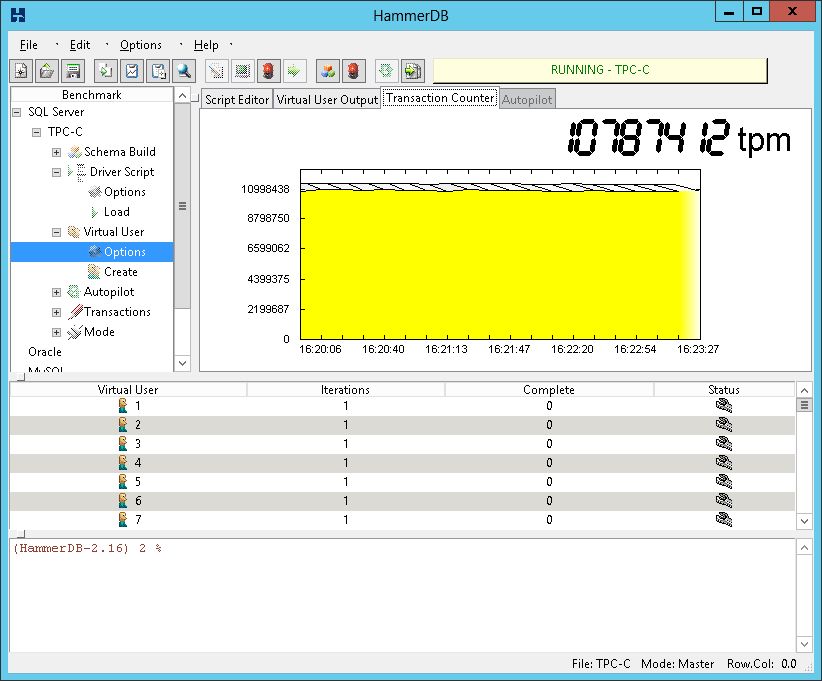822x681 pixels.
Task: Click the Mode: Master status bar text
Action: [x=677, y=664]
